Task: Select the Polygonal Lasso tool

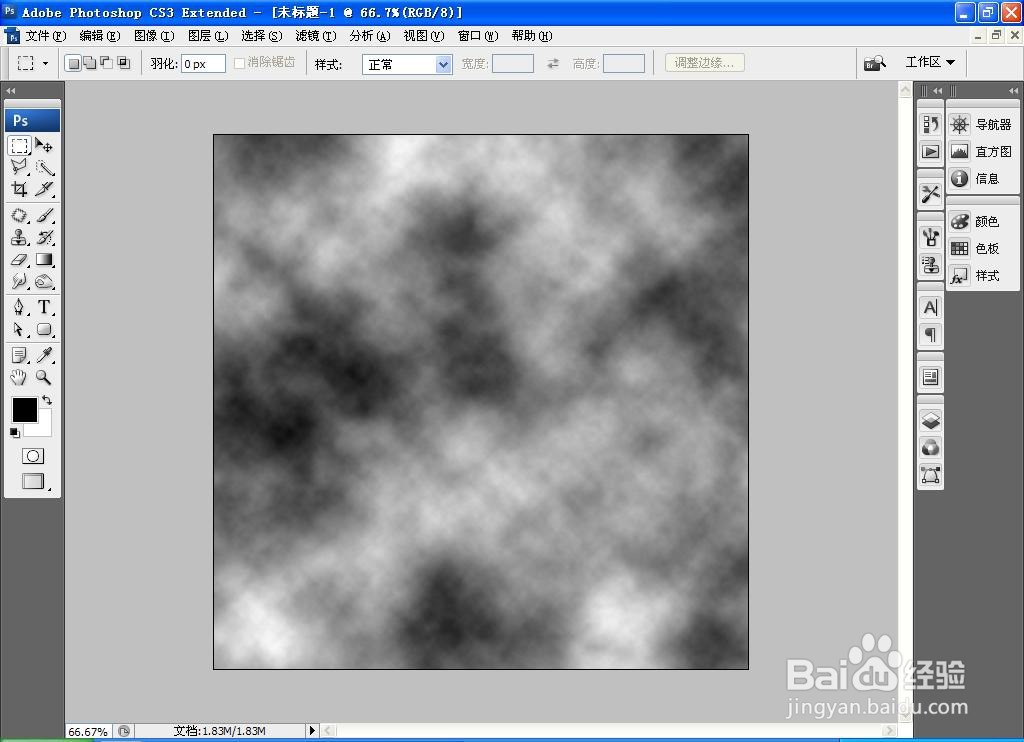Action: tap(20, 167)
